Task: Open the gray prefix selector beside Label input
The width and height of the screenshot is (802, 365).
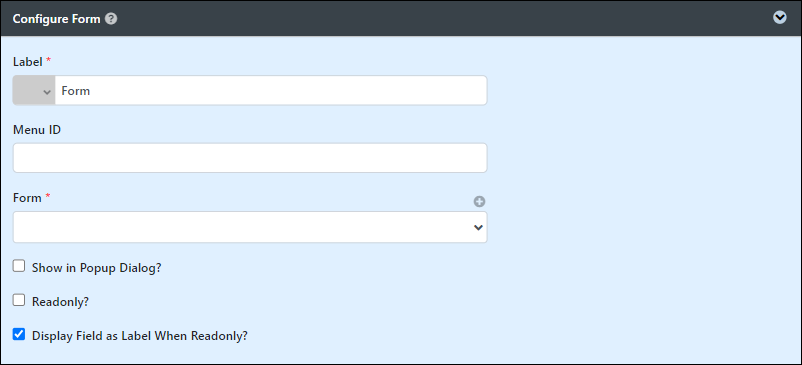Action: coord(34,90)
